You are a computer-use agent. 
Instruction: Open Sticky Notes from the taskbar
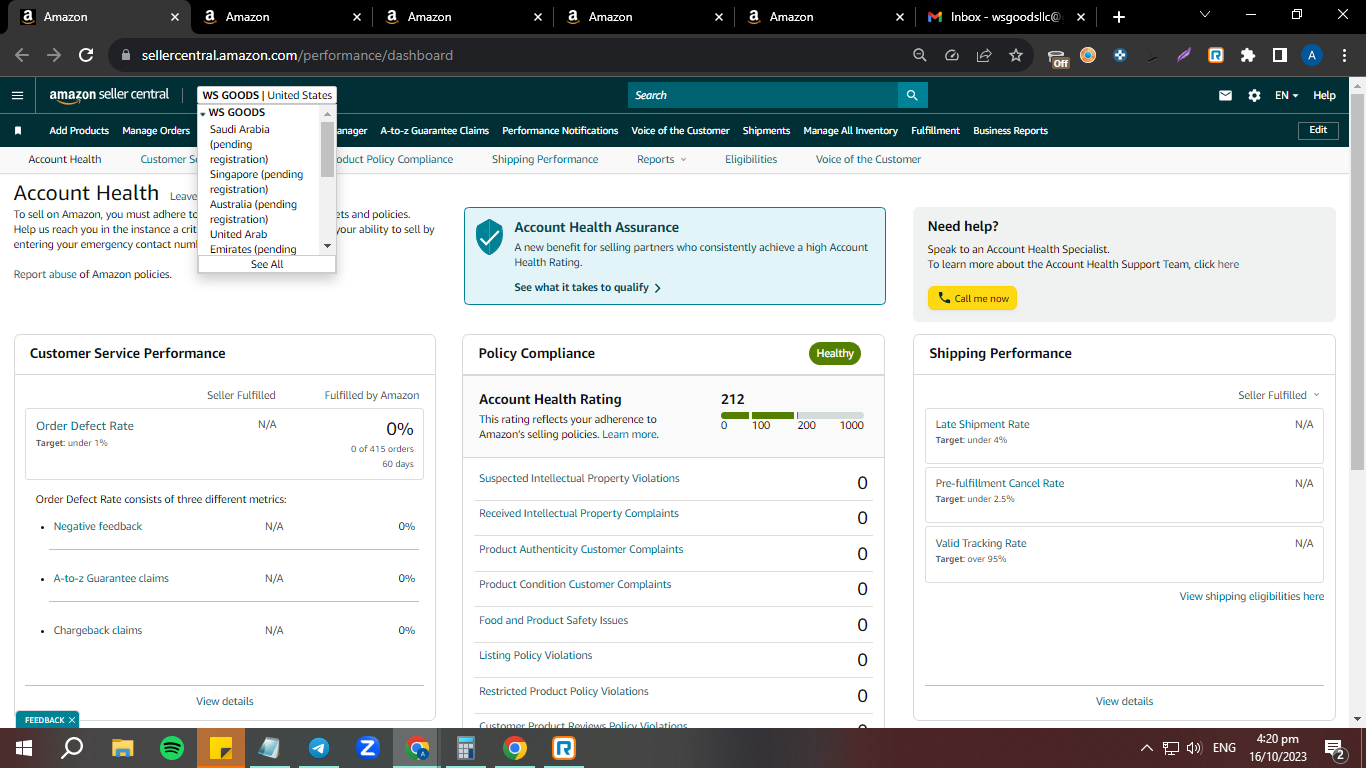point(221,748)
